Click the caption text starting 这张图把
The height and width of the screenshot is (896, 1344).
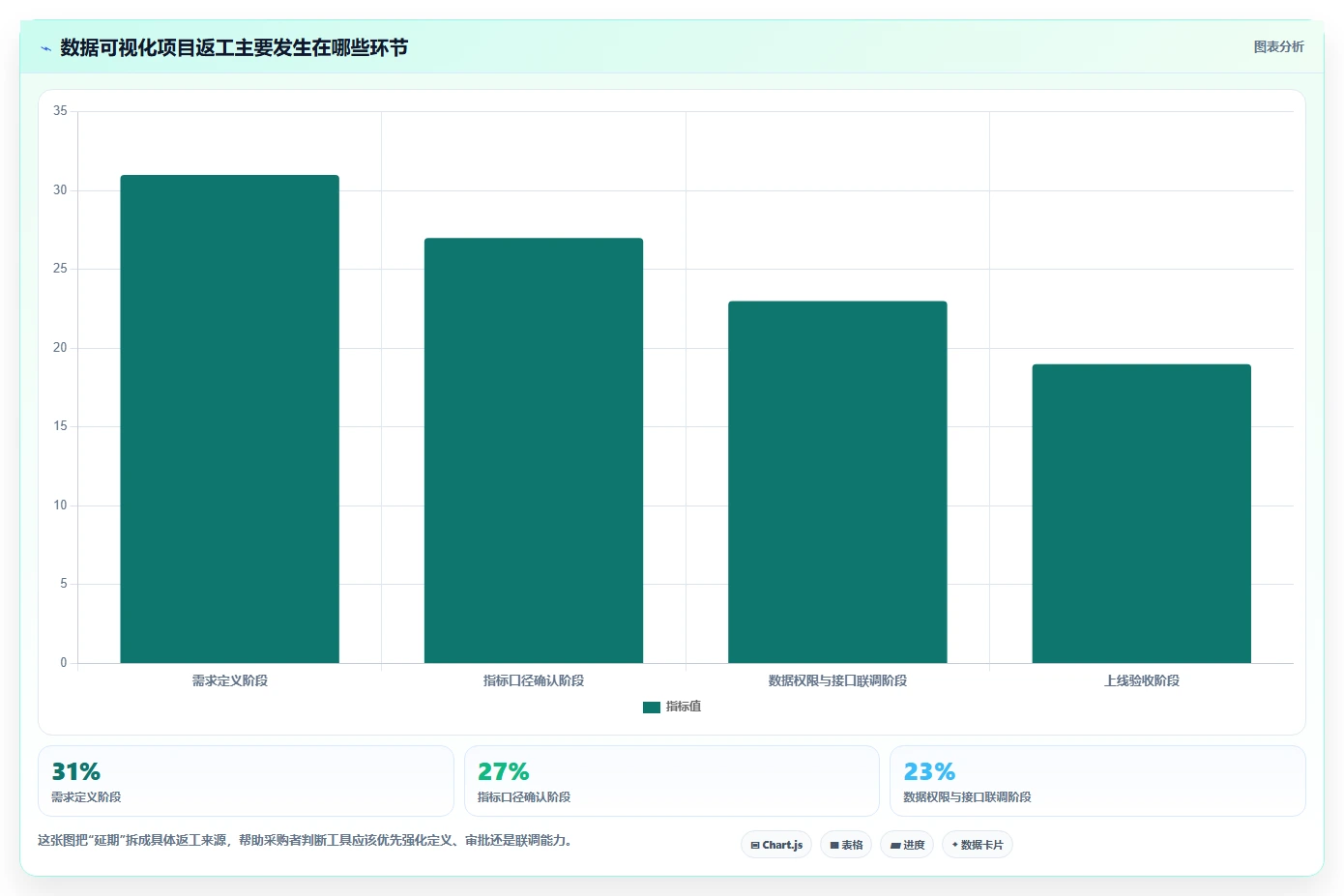(x=306, y=840)
